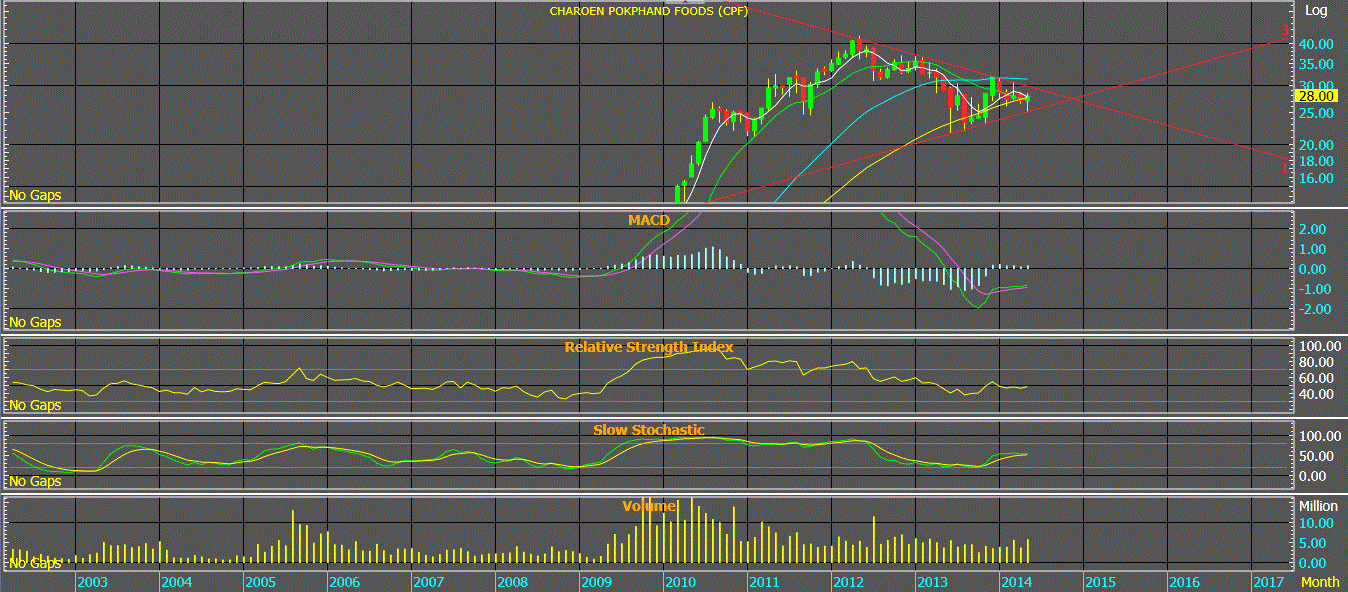Click No Gaps in the RSI panel
Viewport: 1348px width, 592px height.
point(35,406)
